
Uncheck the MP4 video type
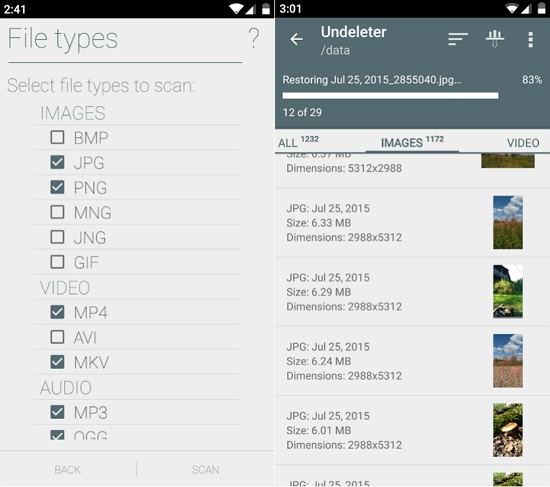(57, 312)
